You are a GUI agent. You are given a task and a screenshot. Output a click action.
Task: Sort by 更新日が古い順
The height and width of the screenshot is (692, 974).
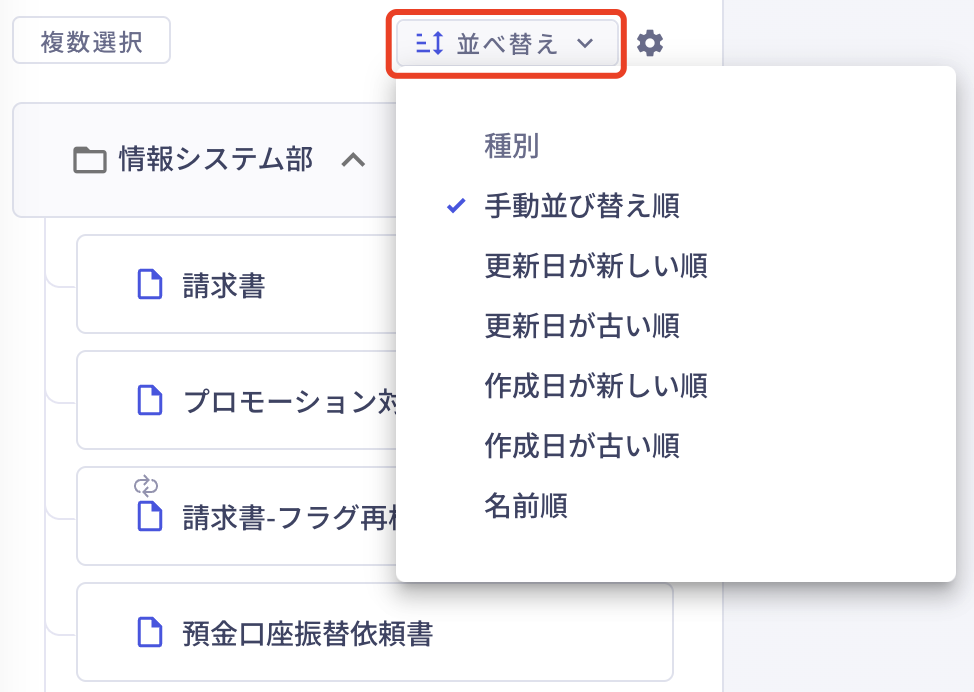581,326
